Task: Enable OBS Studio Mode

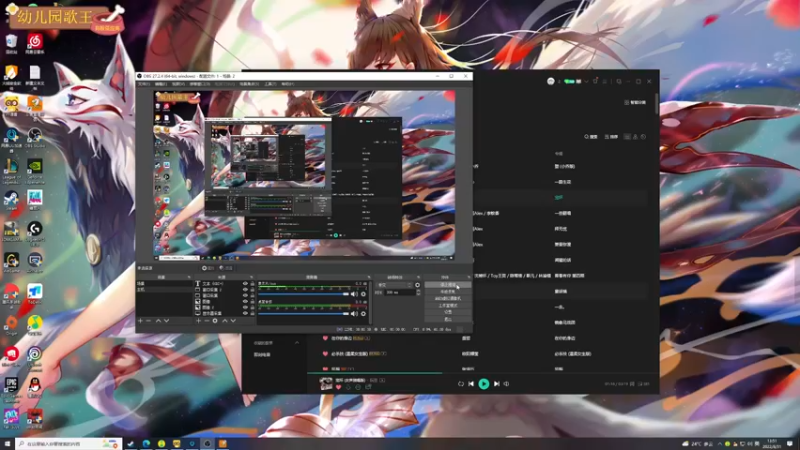Action: 448,305
